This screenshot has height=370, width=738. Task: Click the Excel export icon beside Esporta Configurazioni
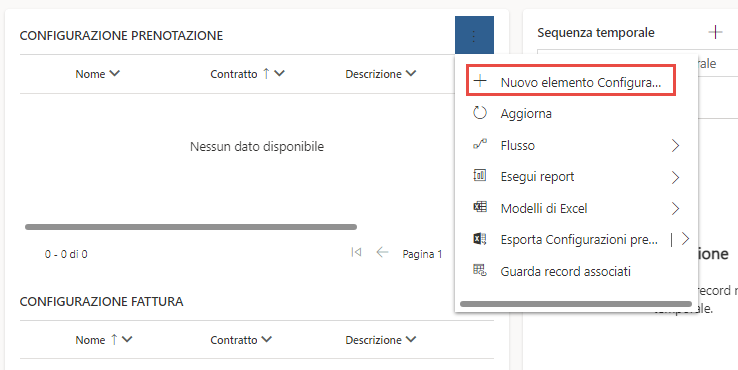tap(480, 239)
